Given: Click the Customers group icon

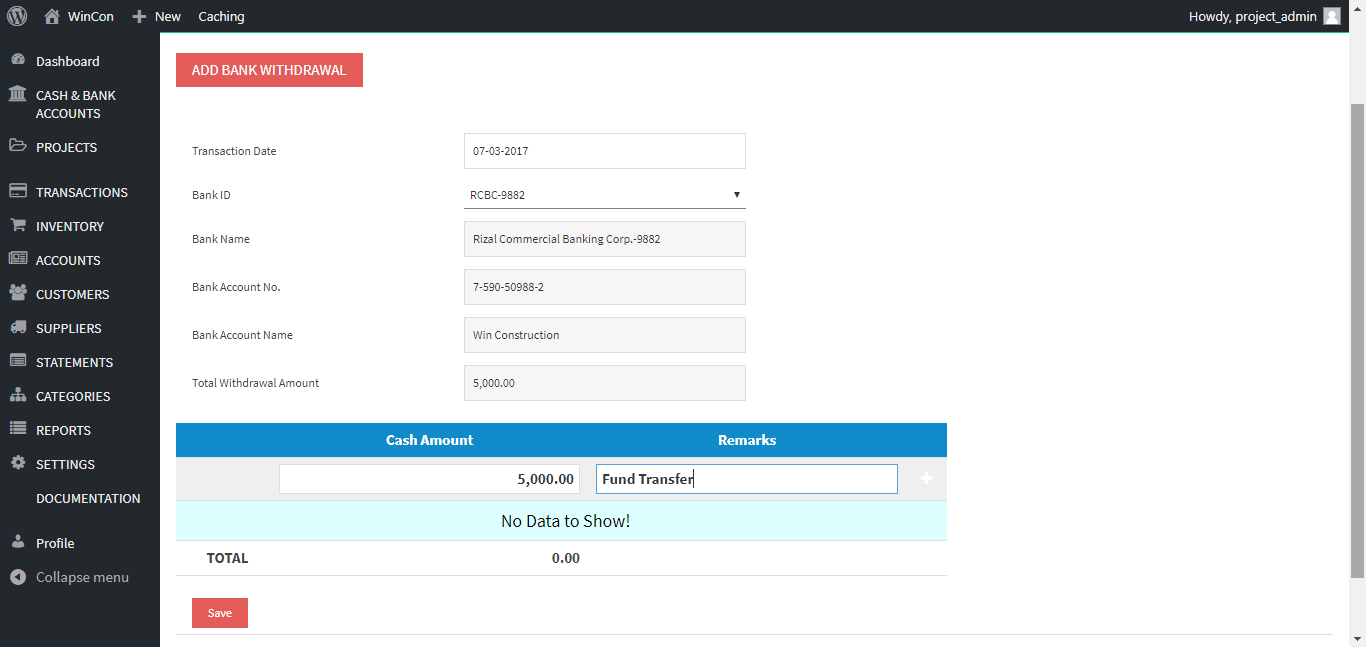Looking at the screenshot, I should 18,293.
